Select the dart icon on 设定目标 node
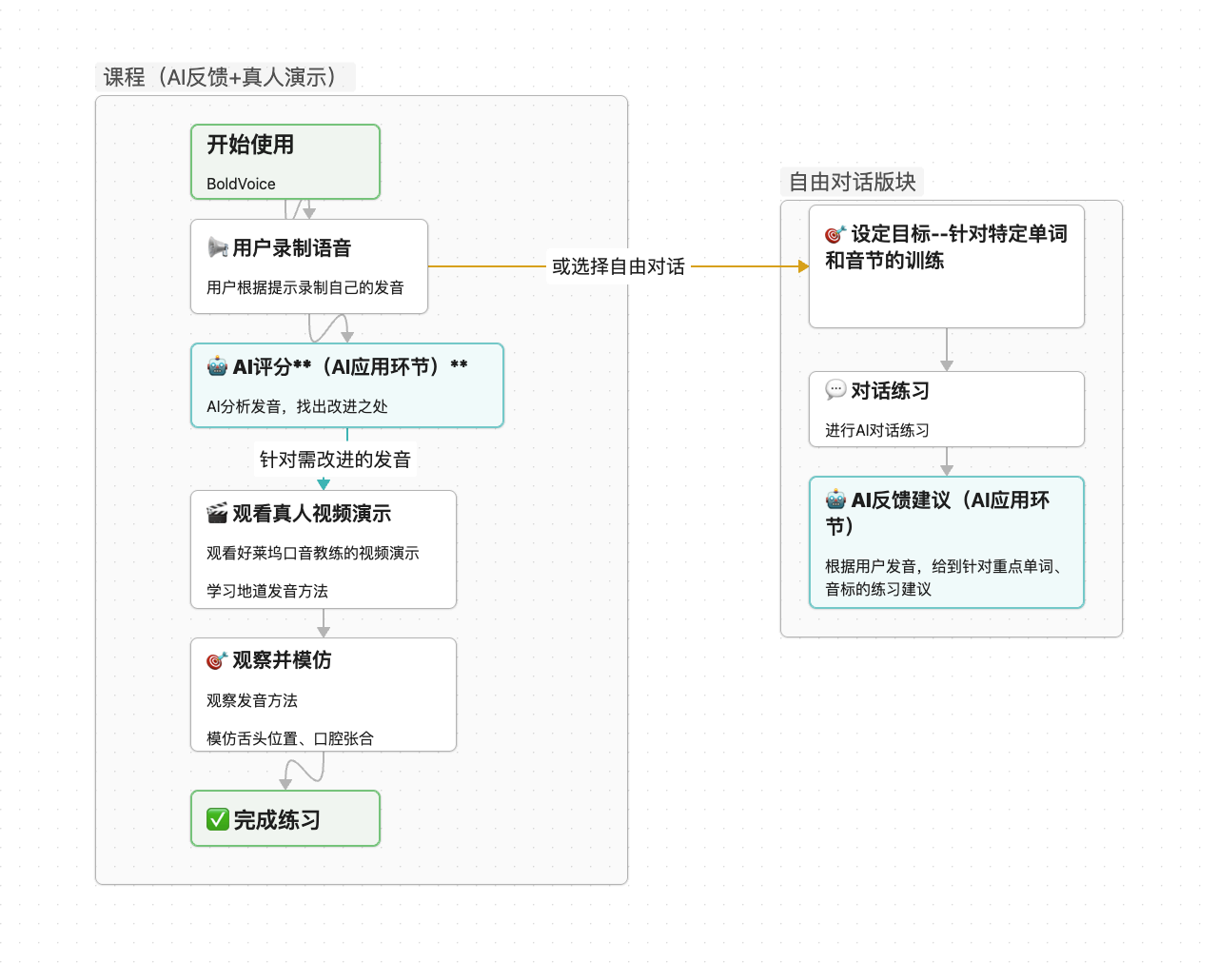The height and width of the screenshot is (980, 1218). [x=834, y=232]
